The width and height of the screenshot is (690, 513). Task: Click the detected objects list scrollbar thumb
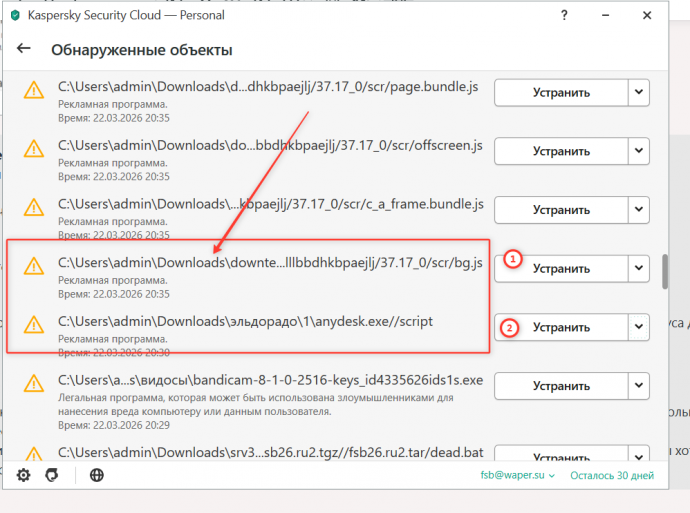665,271
